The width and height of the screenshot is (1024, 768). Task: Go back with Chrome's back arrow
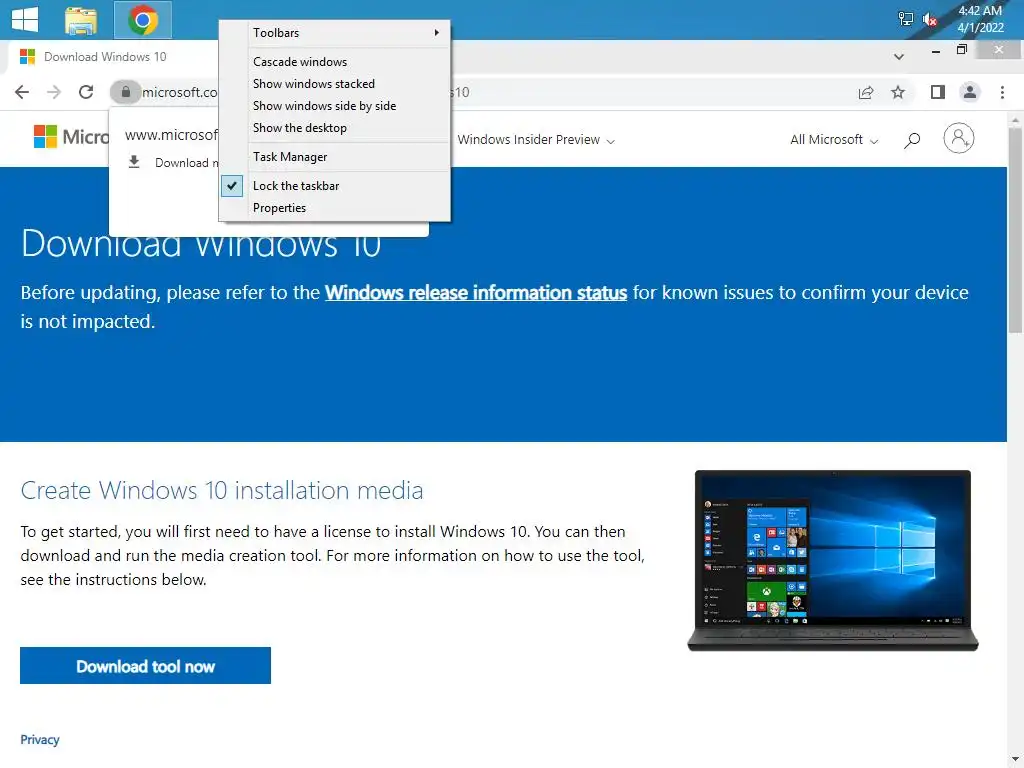(x=22, y=92)
